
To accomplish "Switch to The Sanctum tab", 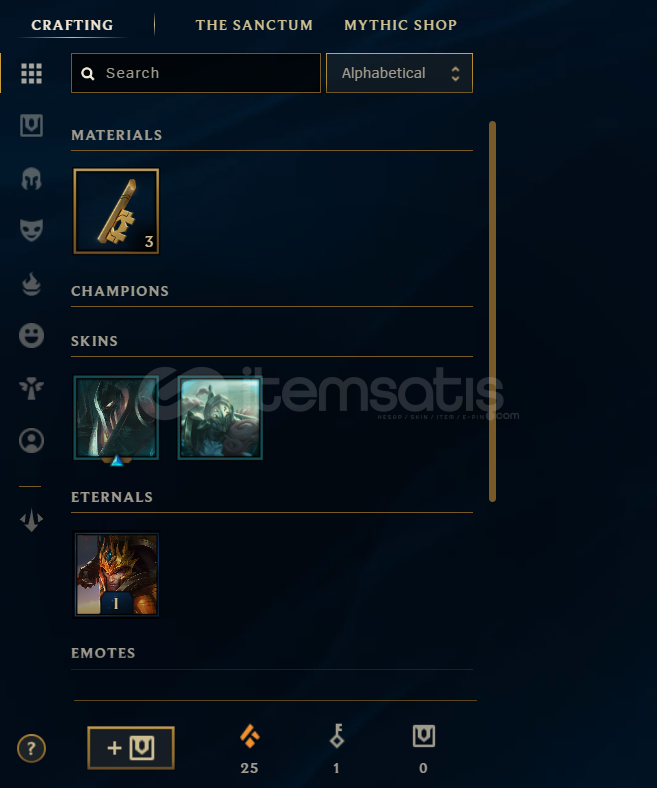I will [254, 25].
